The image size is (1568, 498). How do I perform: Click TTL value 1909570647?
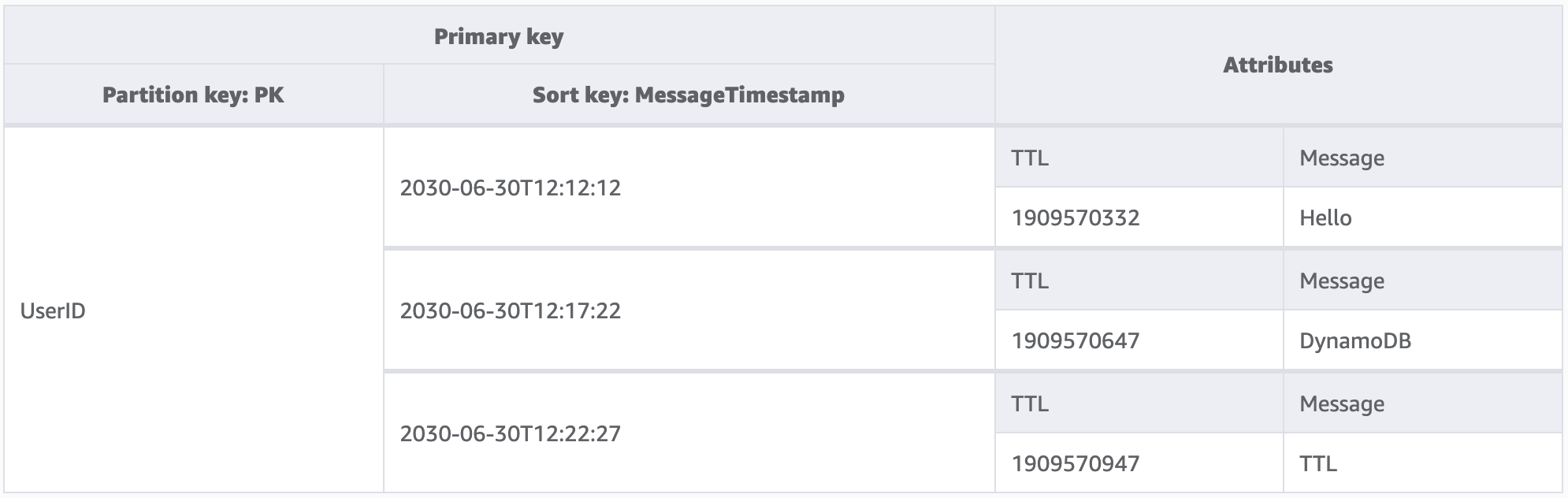coord(1076,340)
